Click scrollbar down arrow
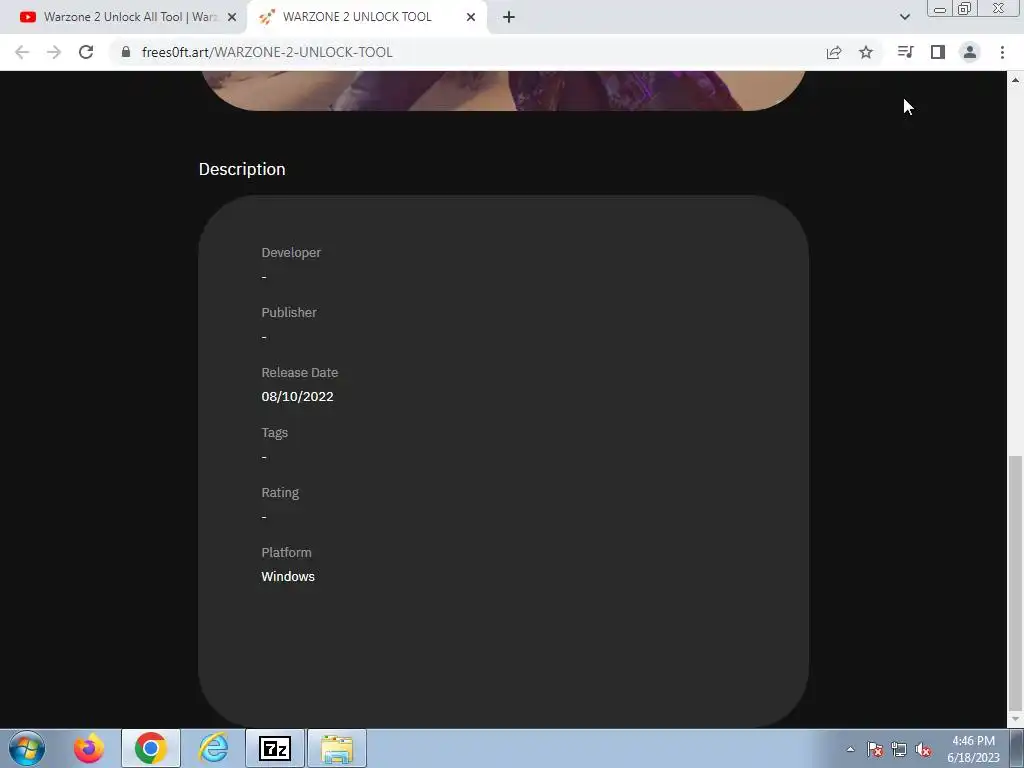 [1015, 720]
